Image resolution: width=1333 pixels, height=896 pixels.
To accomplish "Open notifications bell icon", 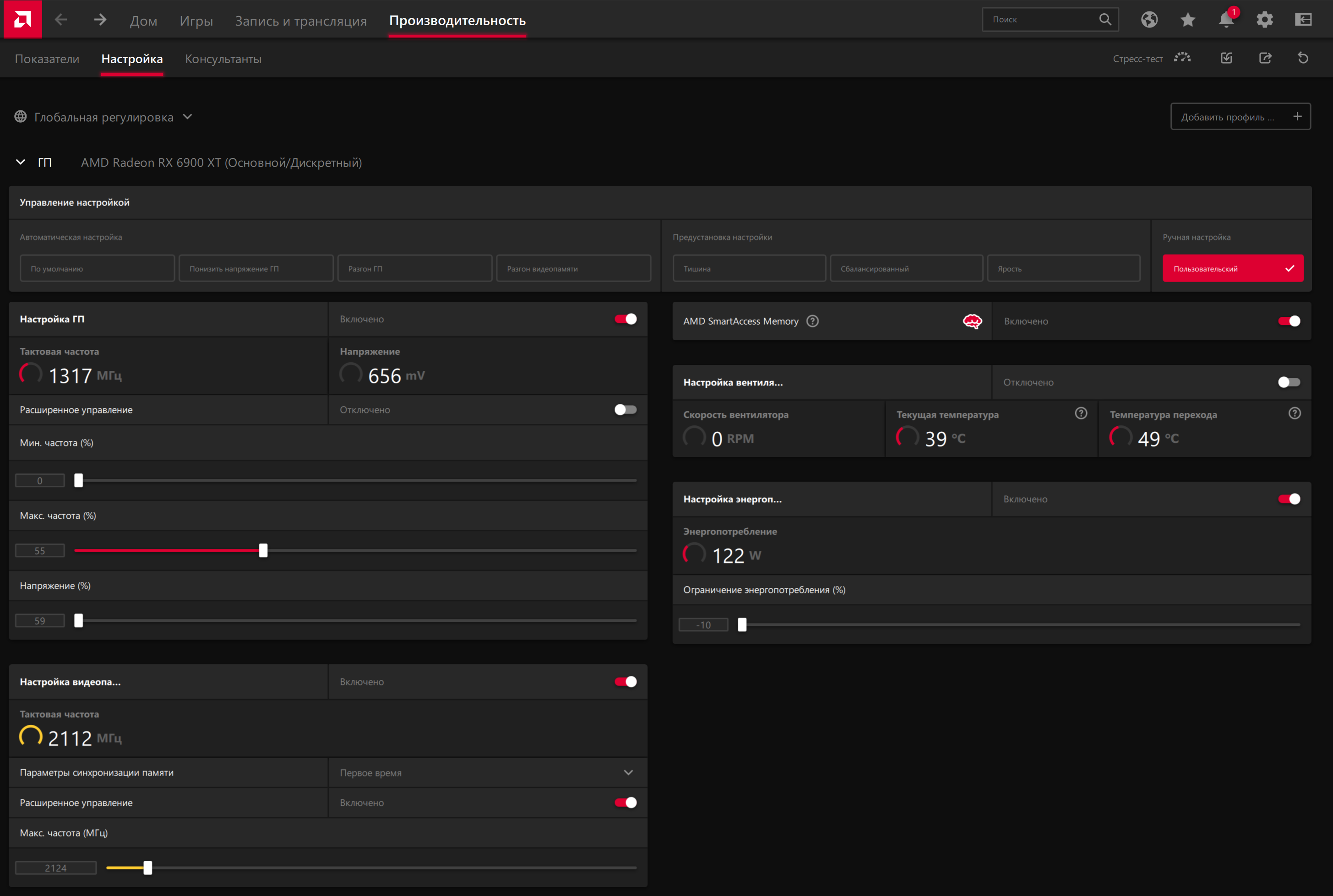I will tap(1226, 19).
